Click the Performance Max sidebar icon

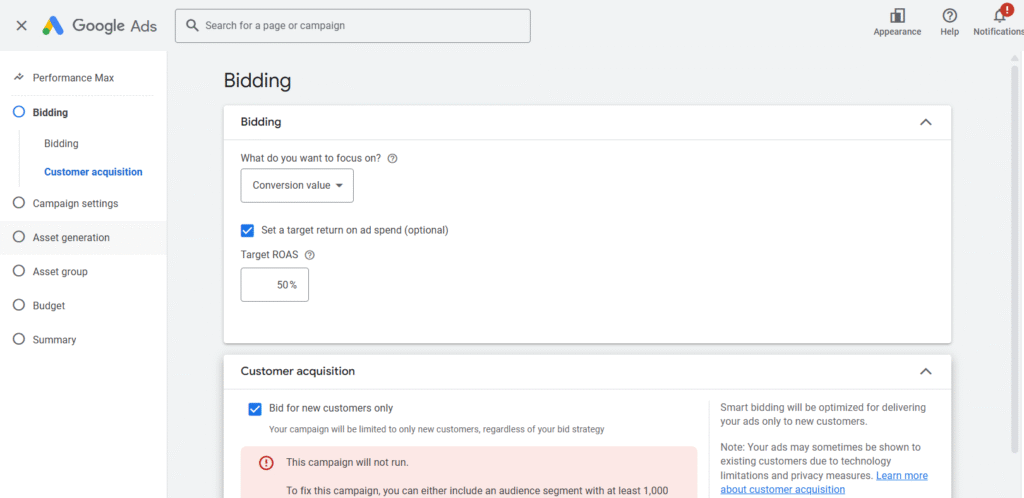[x=18, y=77]
